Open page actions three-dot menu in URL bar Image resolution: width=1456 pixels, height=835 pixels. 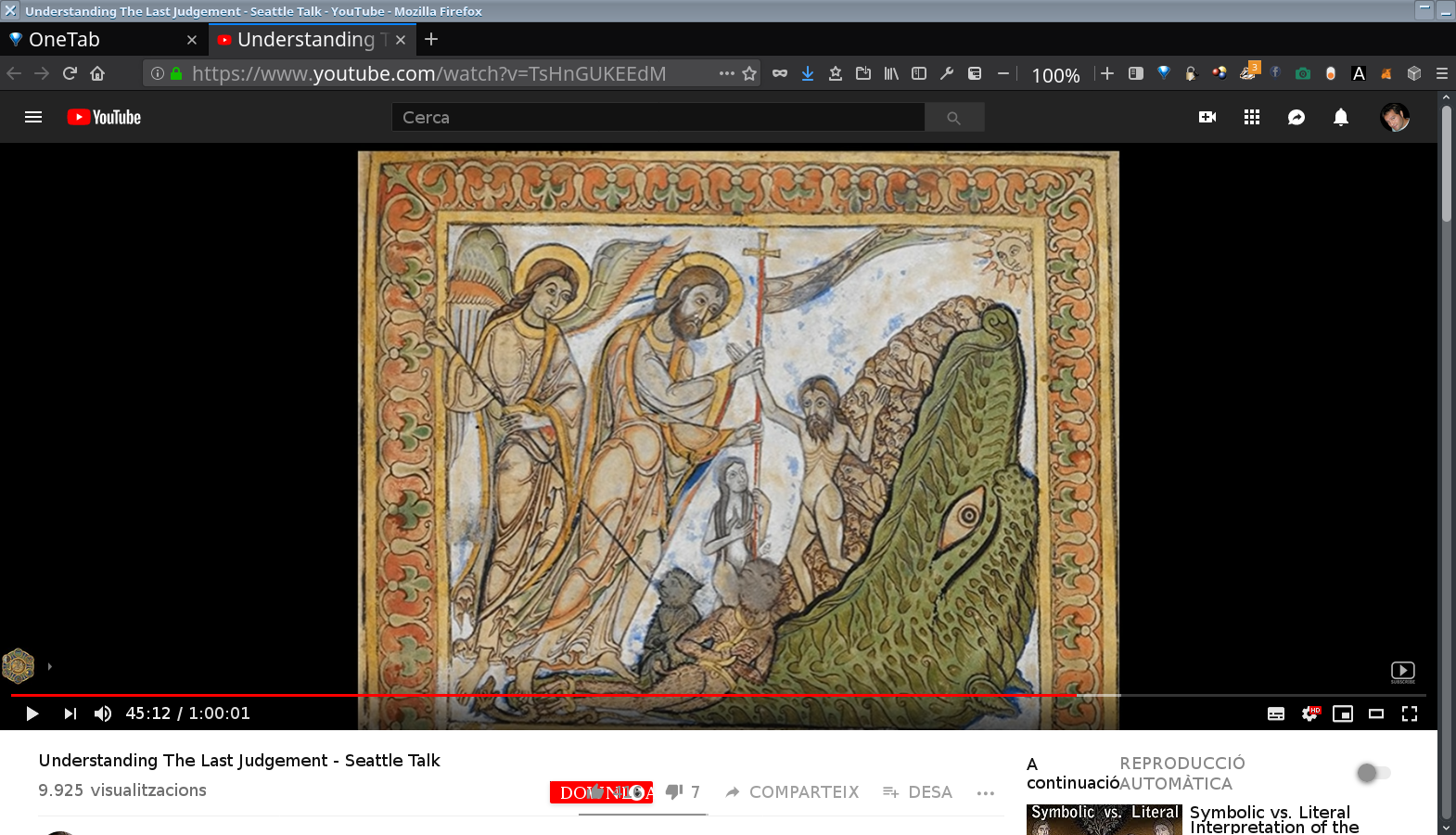(x=726, y=73)
